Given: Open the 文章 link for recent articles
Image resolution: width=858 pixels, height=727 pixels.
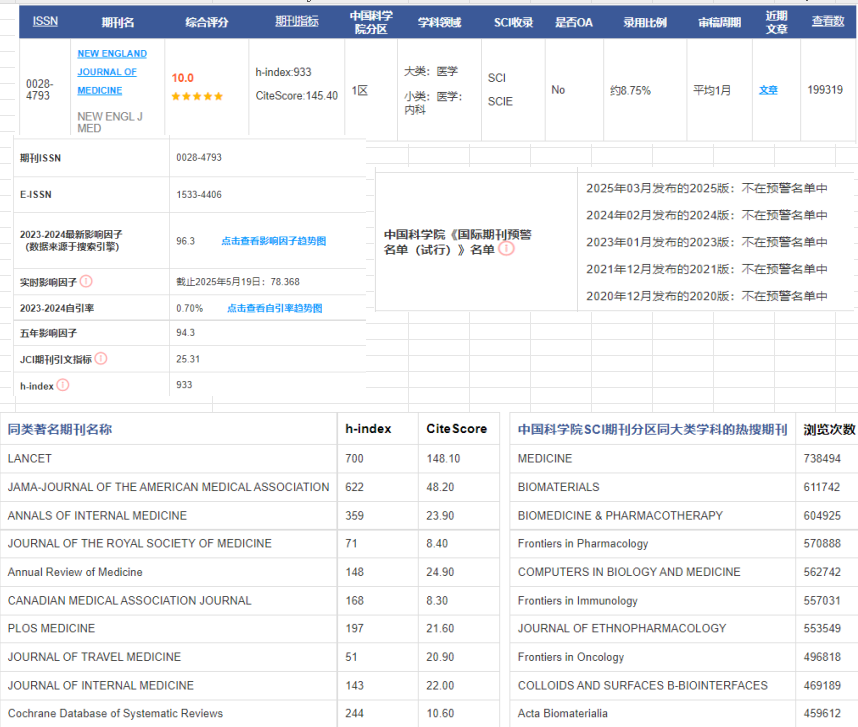Looking at the screenshot, I should tap(768, 90).
